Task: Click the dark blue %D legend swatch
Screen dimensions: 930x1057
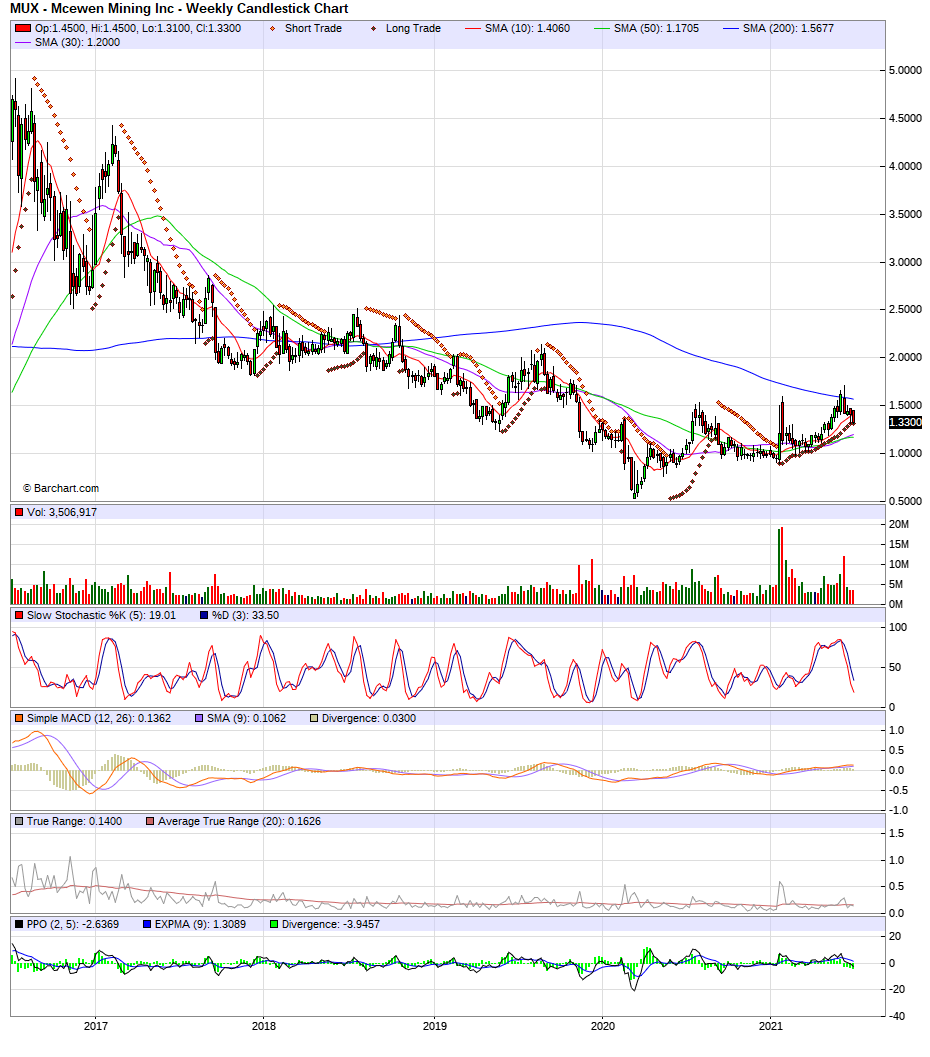Action: click(x=204, y=615)
